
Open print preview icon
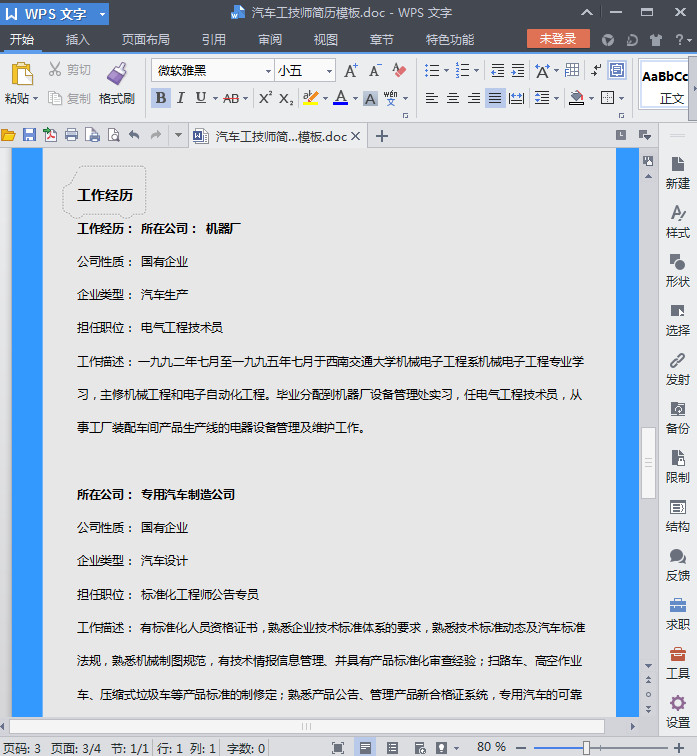(114, 135)
